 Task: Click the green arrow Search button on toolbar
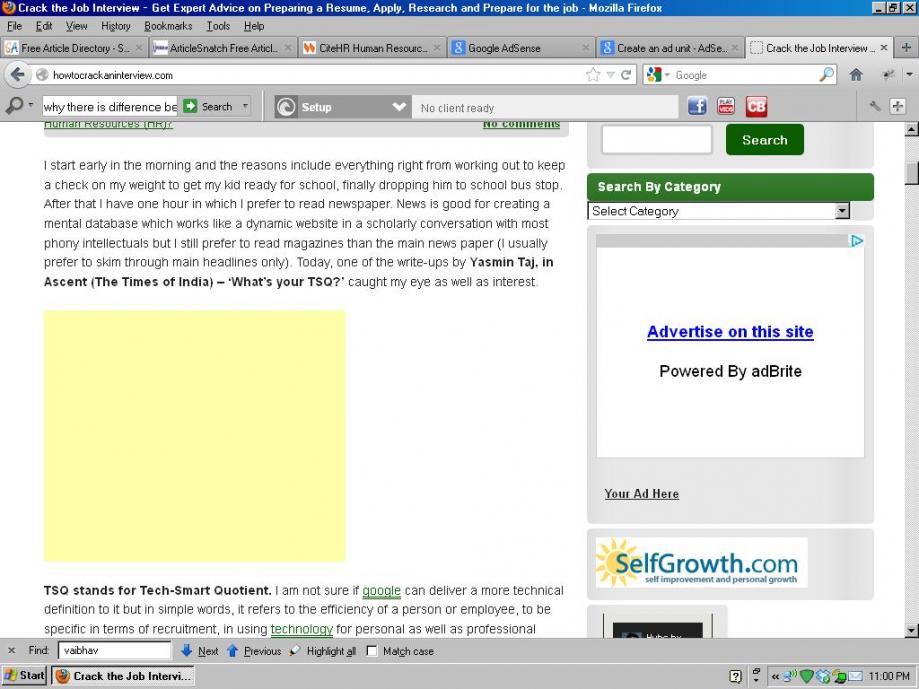click(x=208, y=106)
